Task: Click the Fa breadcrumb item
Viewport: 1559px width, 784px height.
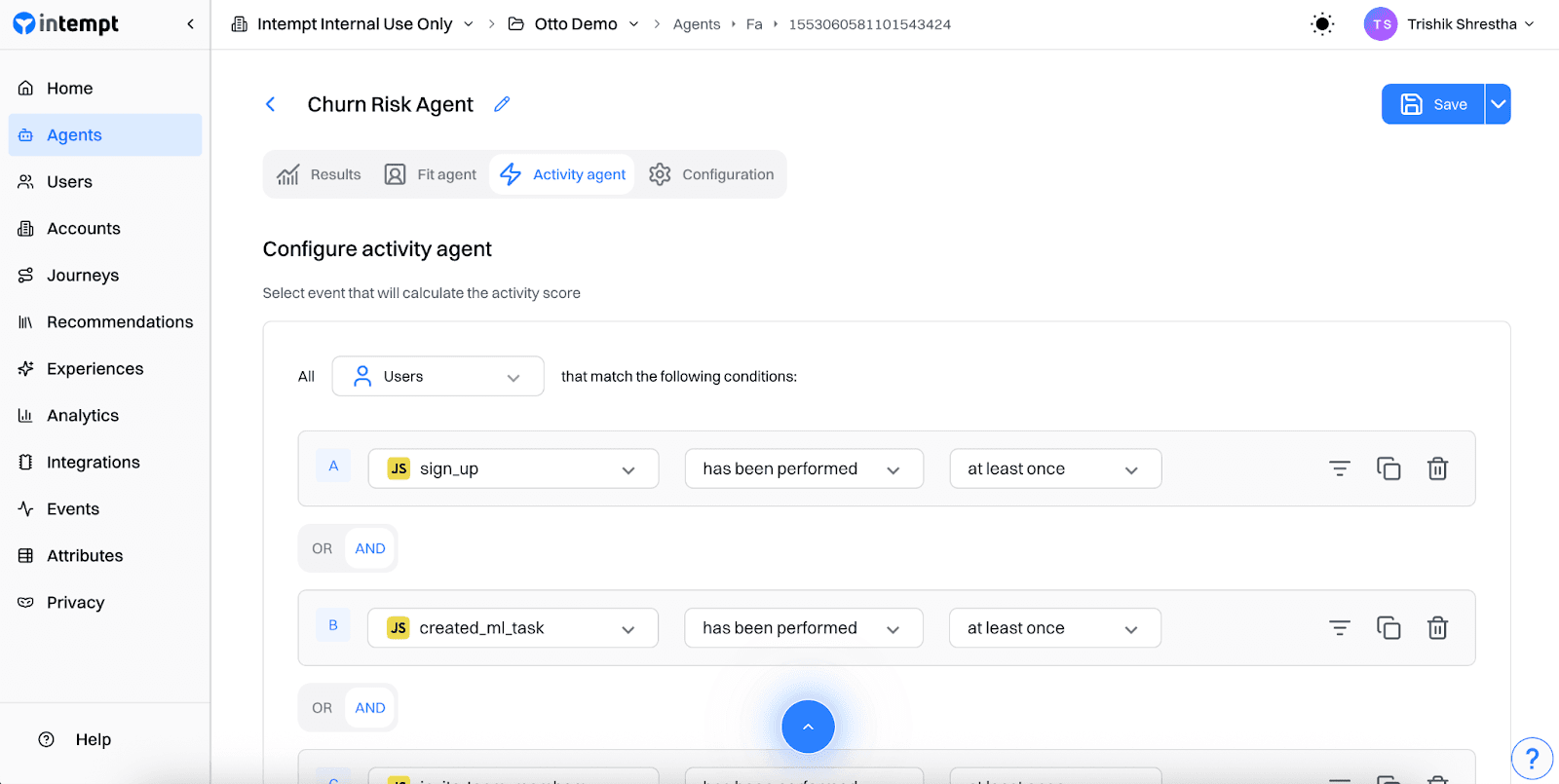Action: pyautogui.click(x=754, y=24)
